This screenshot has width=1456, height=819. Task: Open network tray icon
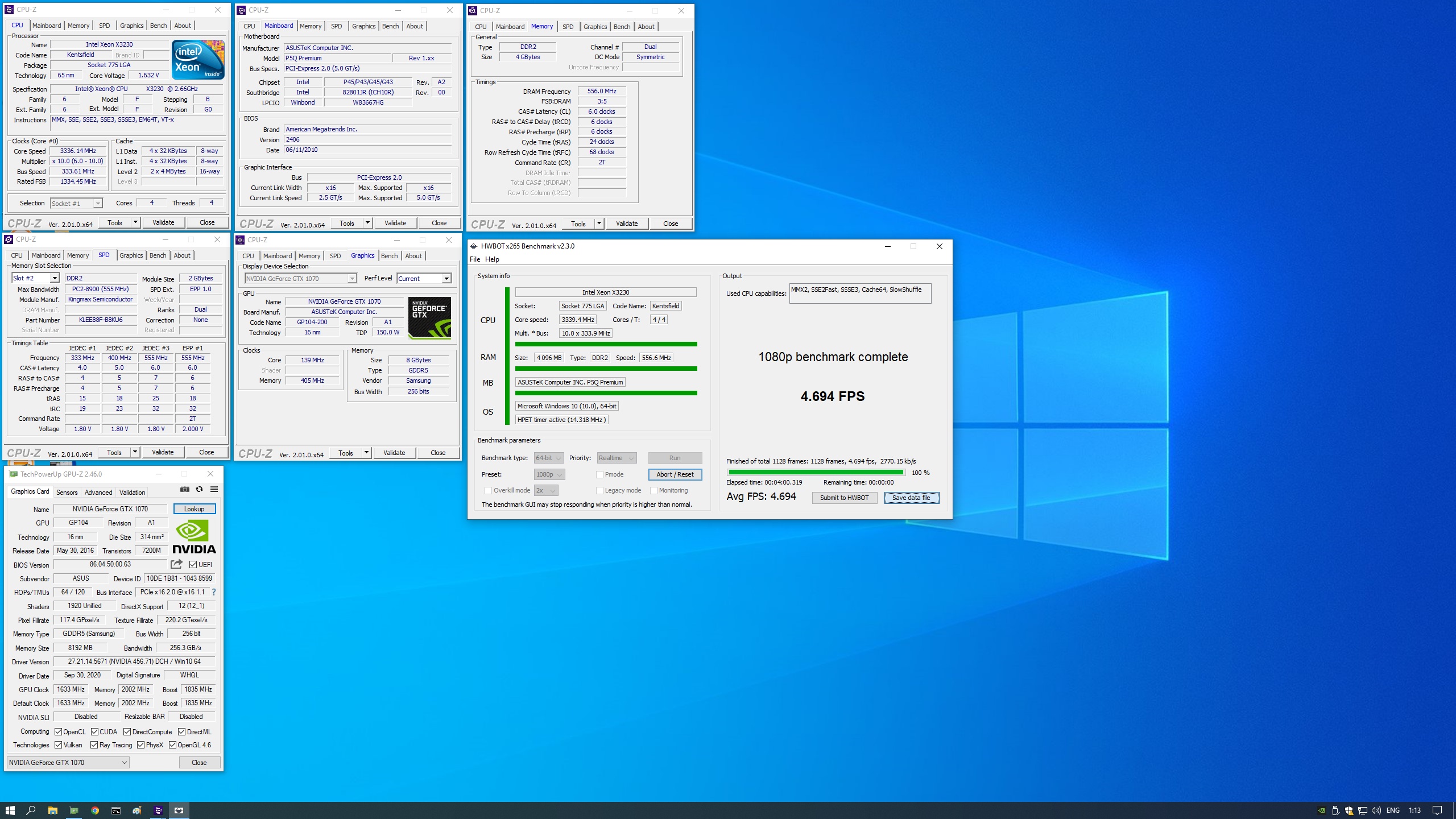tap(1363, 810)
